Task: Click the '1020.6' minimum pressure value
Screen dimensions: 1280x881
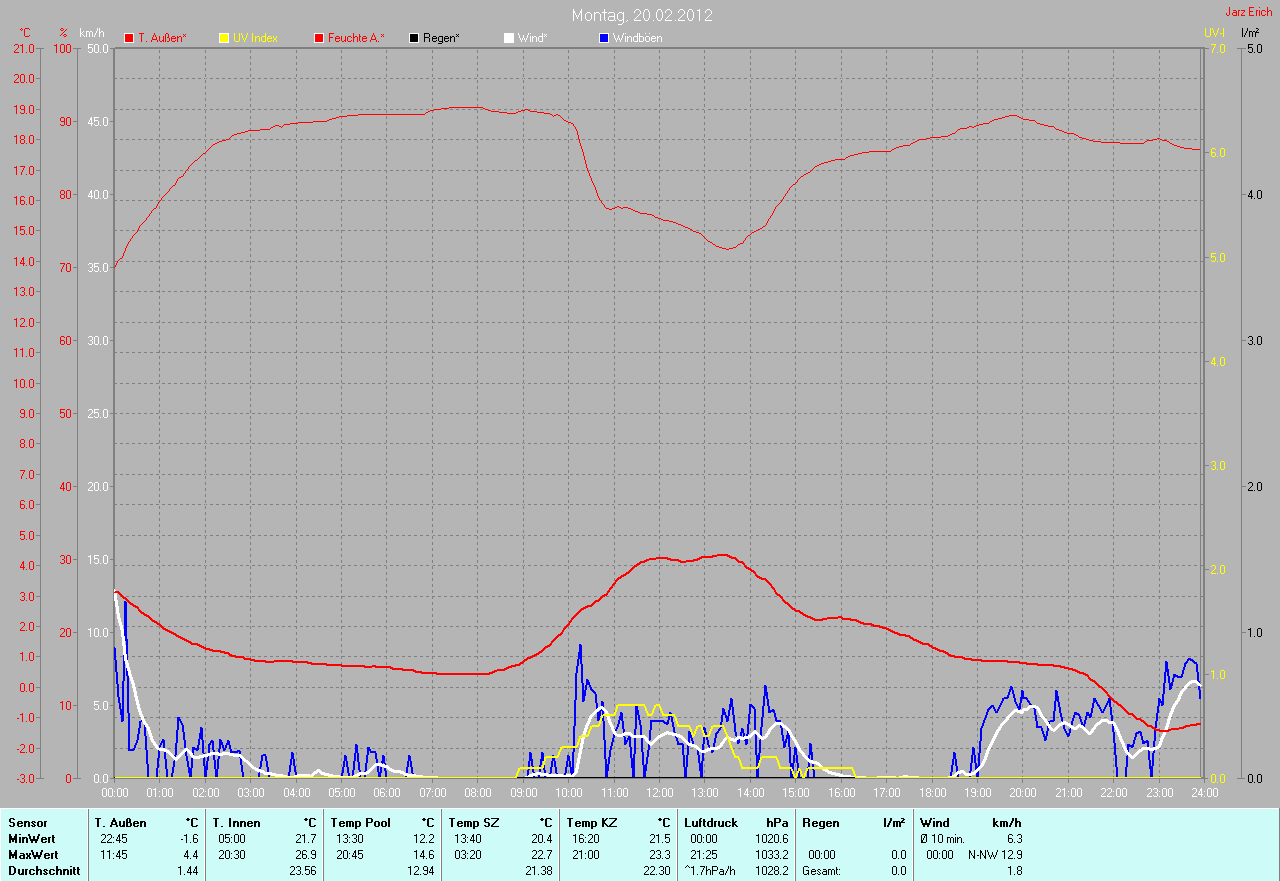Action: click(771, 839)
